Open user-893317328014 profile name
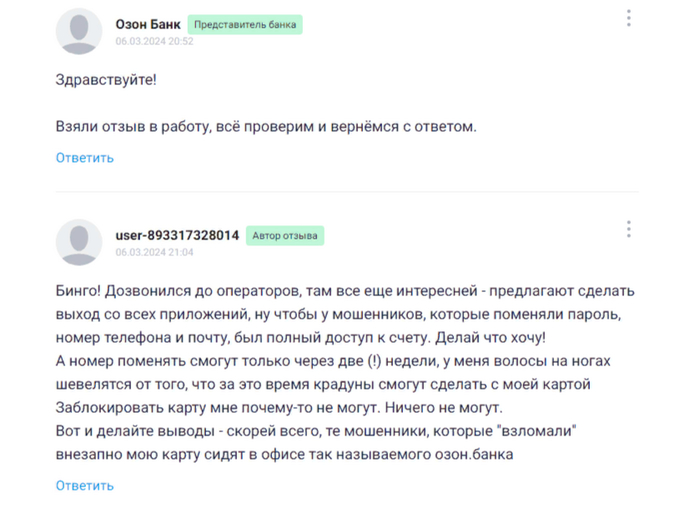The height and width of the screenshot is (508, 700). point(178,236)
